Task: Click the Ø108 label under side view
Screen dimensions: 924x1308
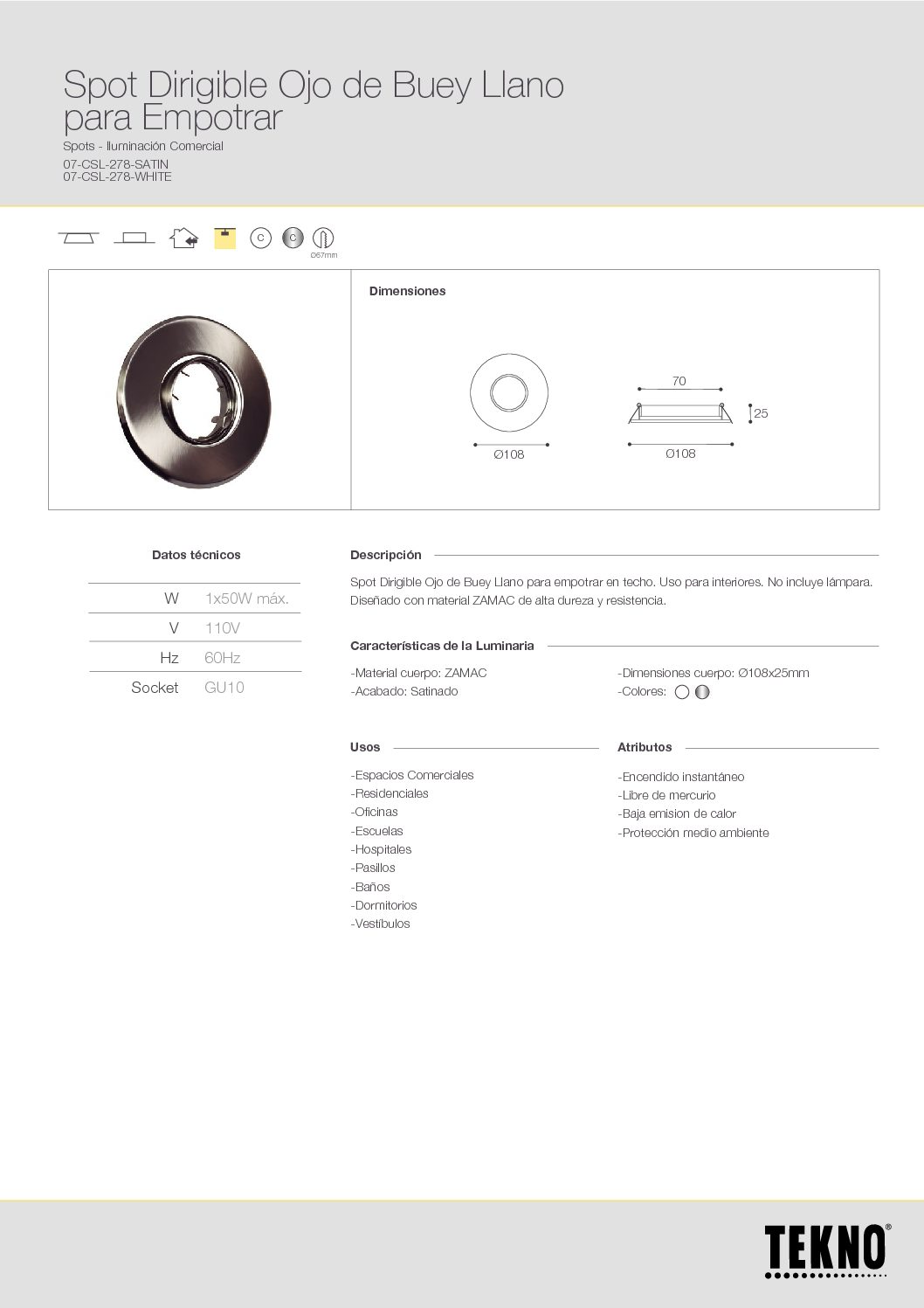Action: 680,453
